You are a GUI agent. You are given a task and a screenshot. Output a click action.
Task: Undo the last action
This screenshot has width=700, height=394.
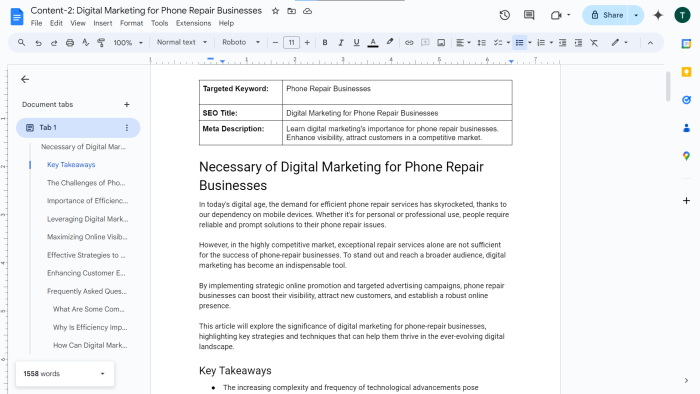(38, 43)
